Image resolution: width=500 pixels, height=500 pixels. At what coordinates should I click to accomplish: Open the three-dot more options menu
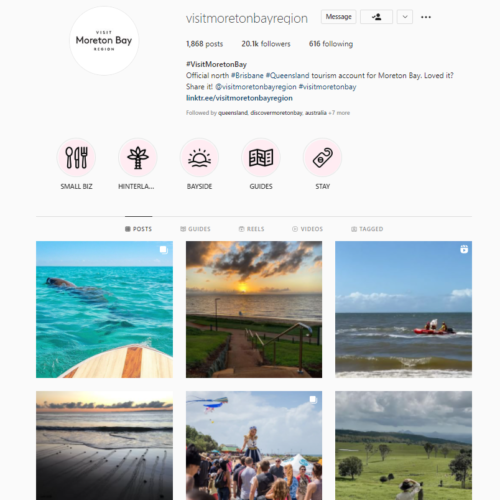click(x=426, y=17)
